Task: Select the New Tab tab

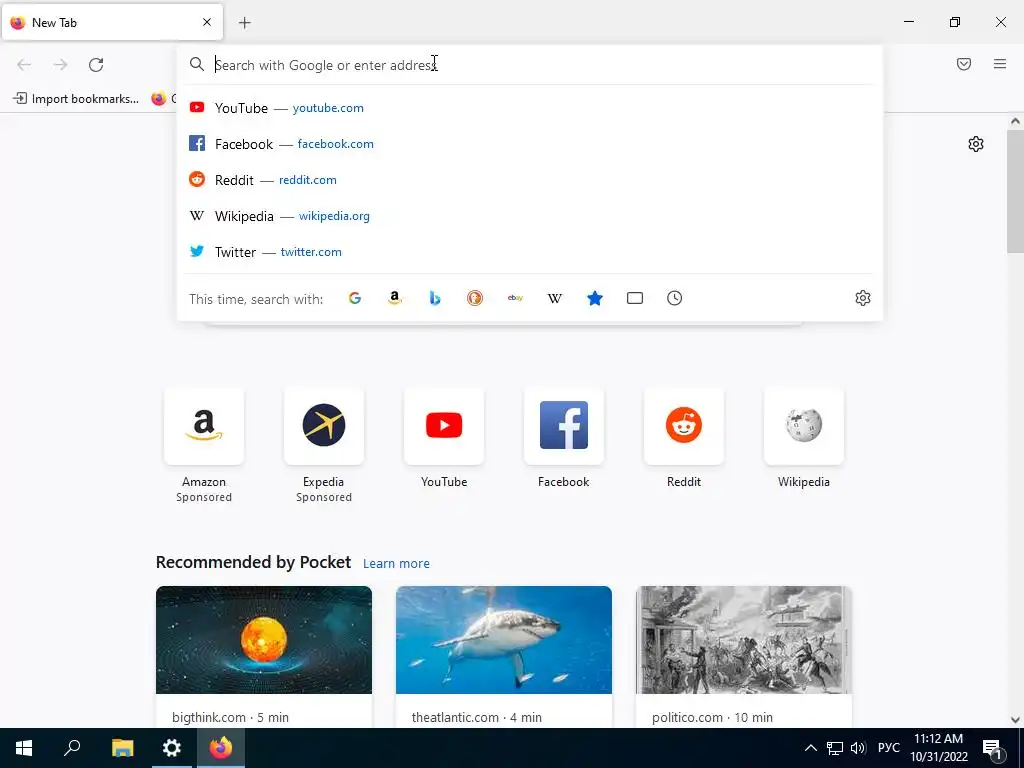Action: 112,23
